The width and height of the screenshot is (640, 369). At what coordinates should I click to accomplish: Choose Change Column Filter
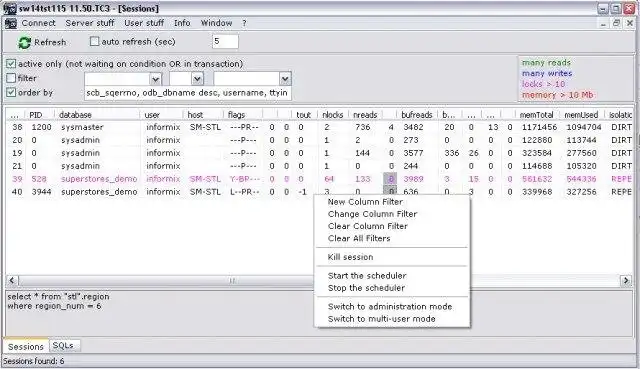tap(372, 214)
